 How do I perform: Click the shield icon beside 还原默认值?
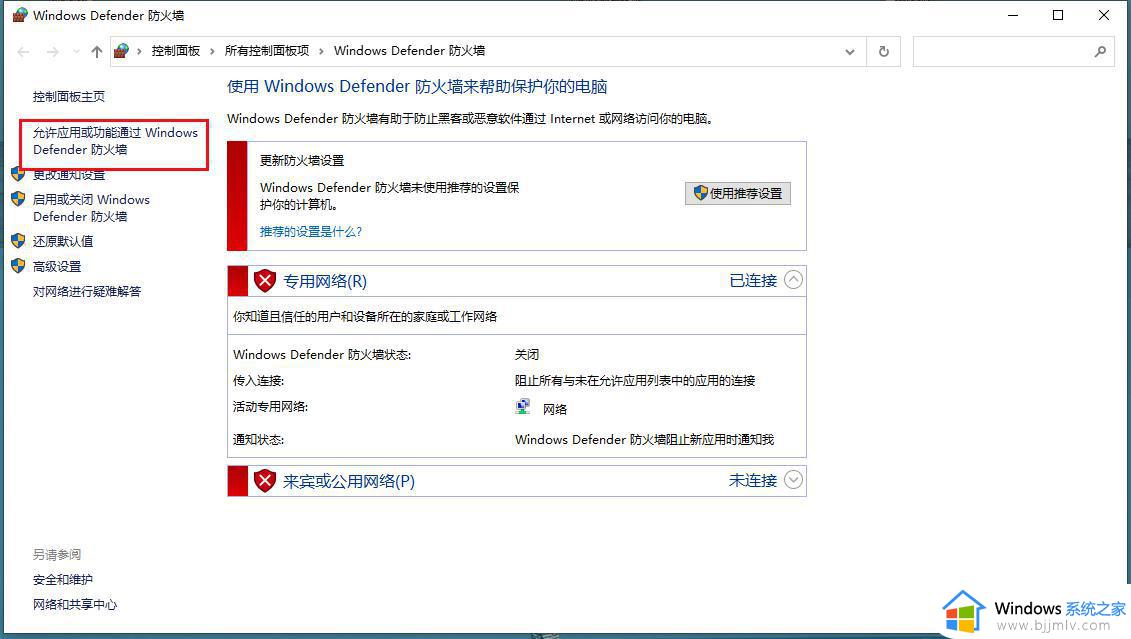coord(19,241)
